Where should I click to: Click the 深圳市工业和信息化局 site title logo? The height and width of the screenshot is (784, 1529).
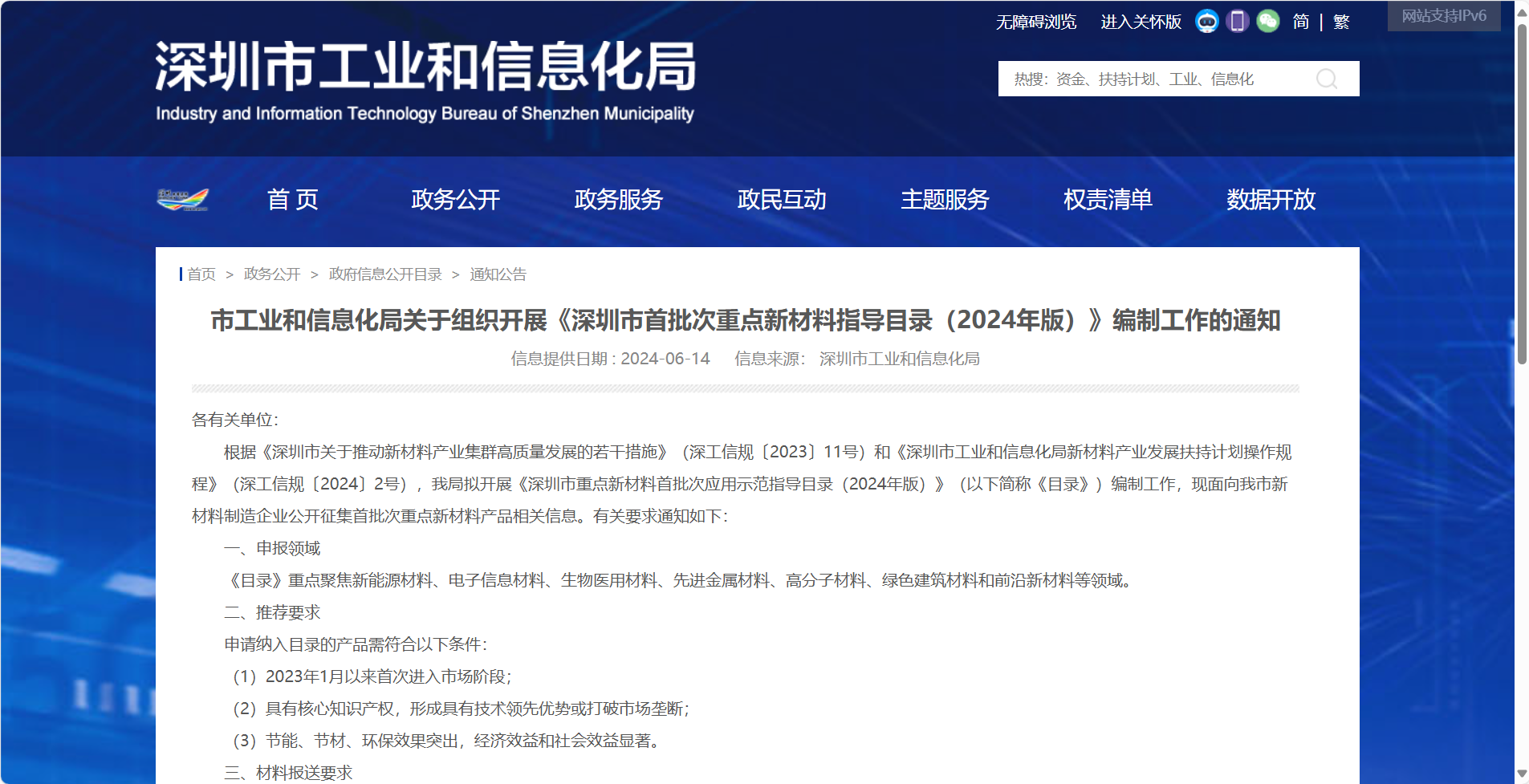point(425,80)
